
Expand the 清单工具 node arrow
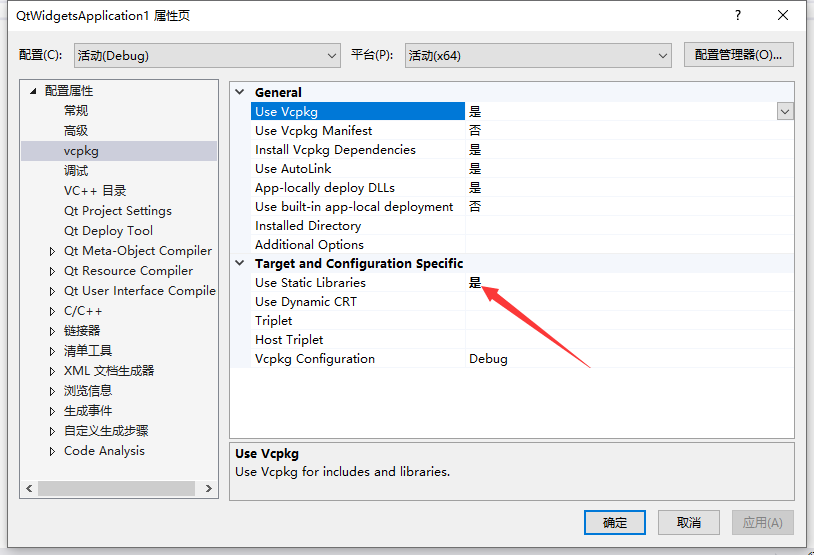tap(52, 351)
